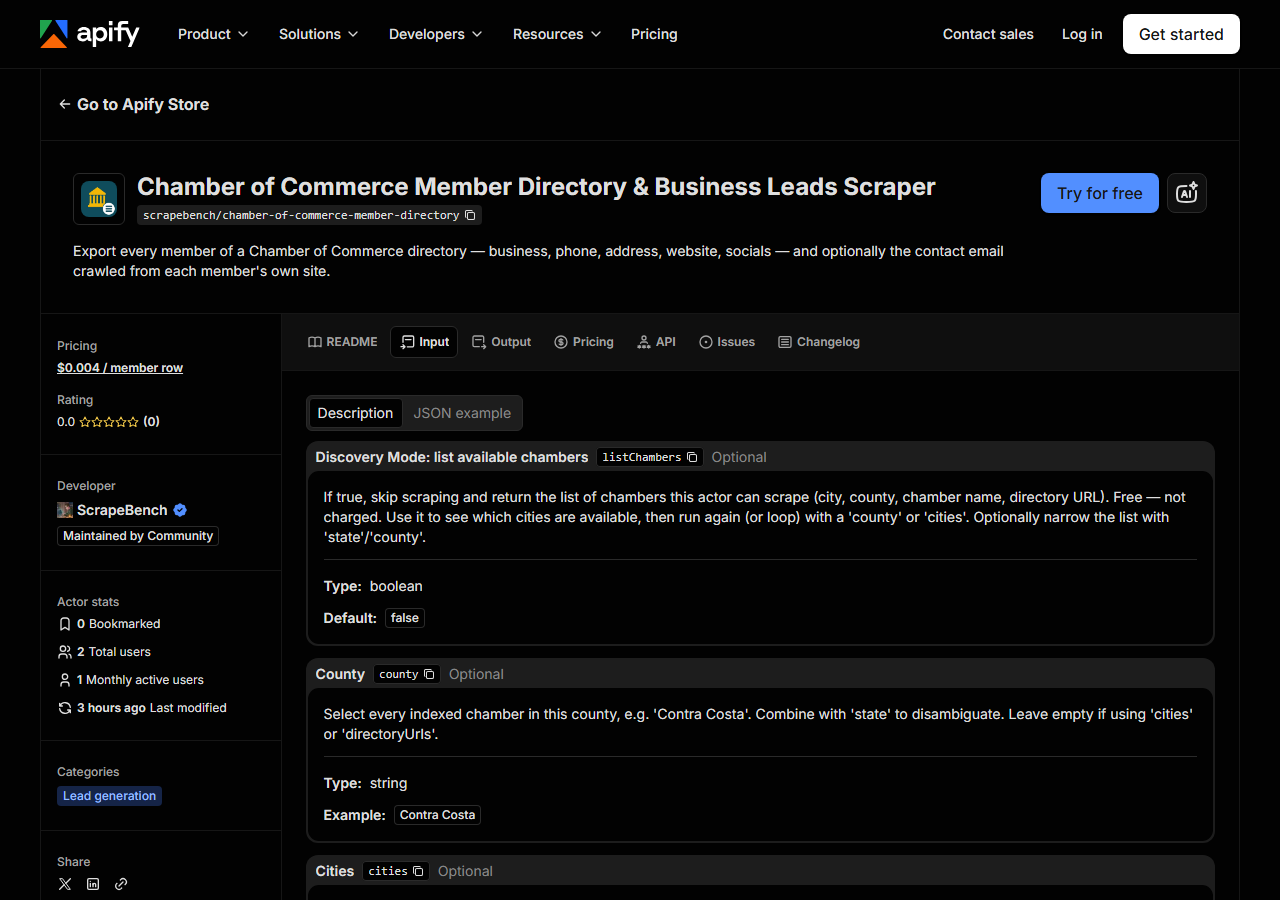Click the Cities field heading
Image resolution: width=1280 pixels, height=900 pixels.
[x=335, y=871]
